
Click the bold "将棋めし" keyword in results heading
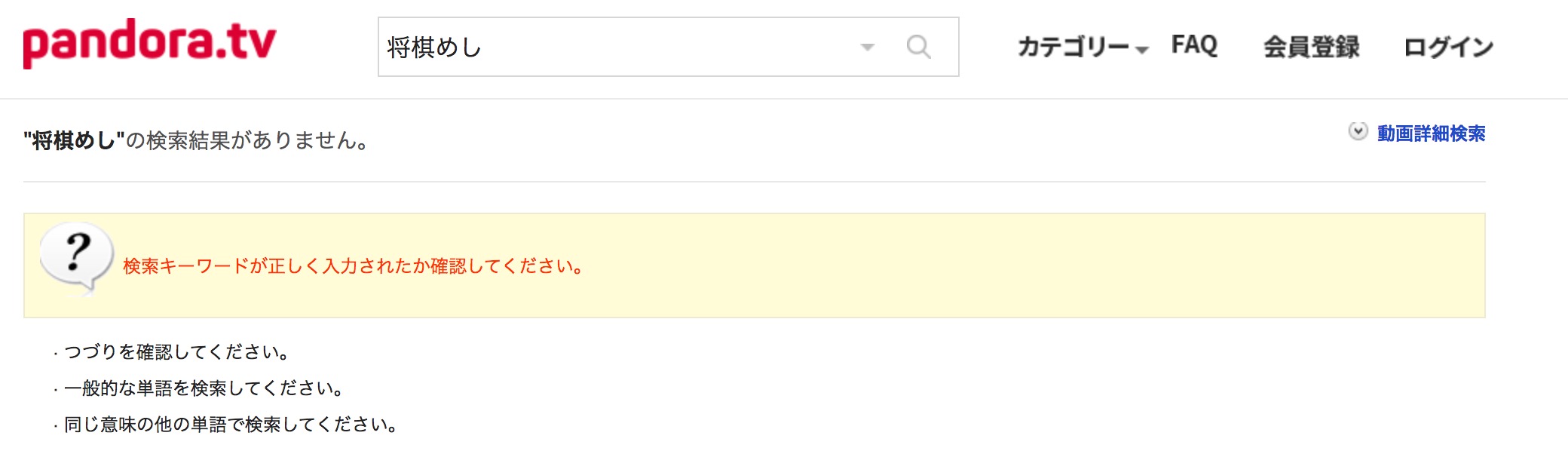point(74,140)
